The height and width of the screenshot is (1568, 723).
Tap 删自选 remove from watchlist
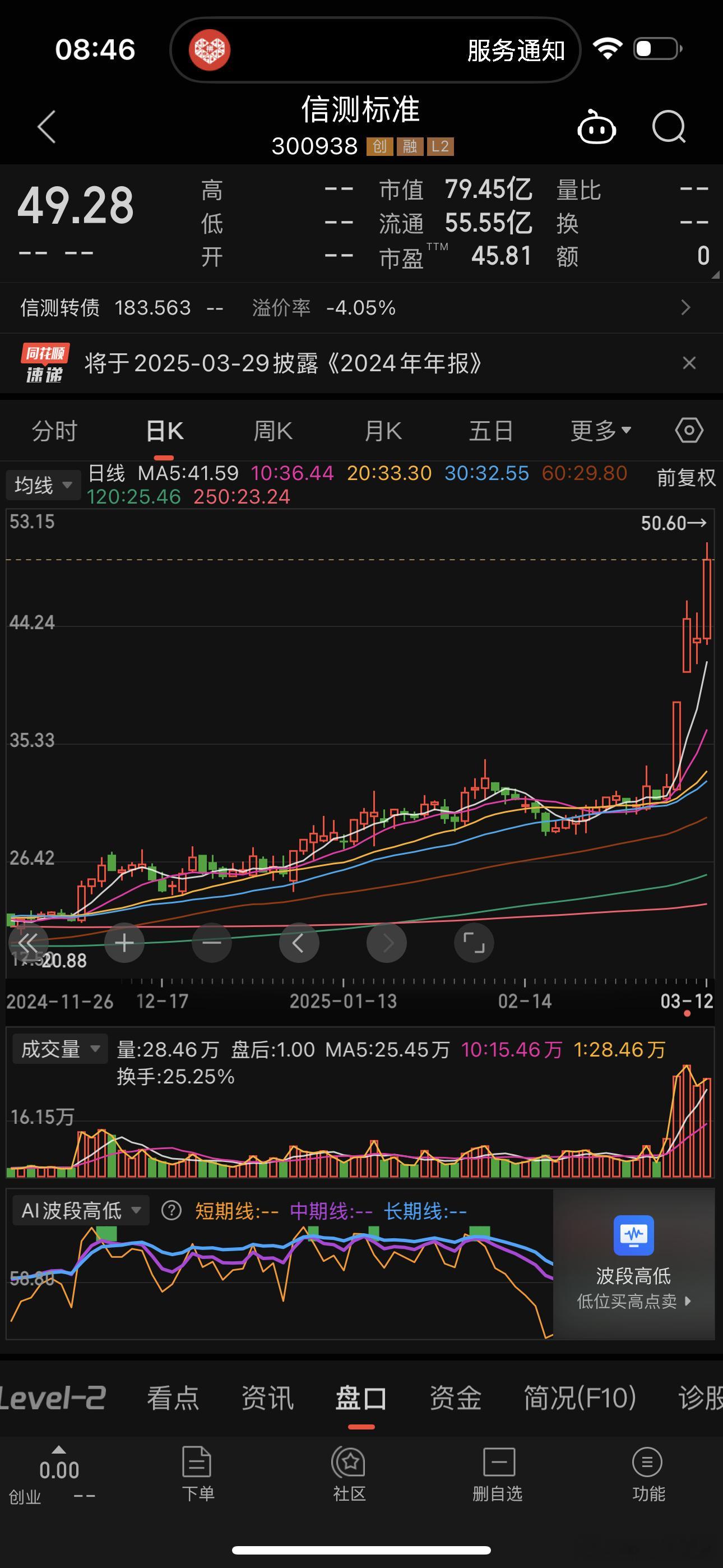pos(498,1474)
